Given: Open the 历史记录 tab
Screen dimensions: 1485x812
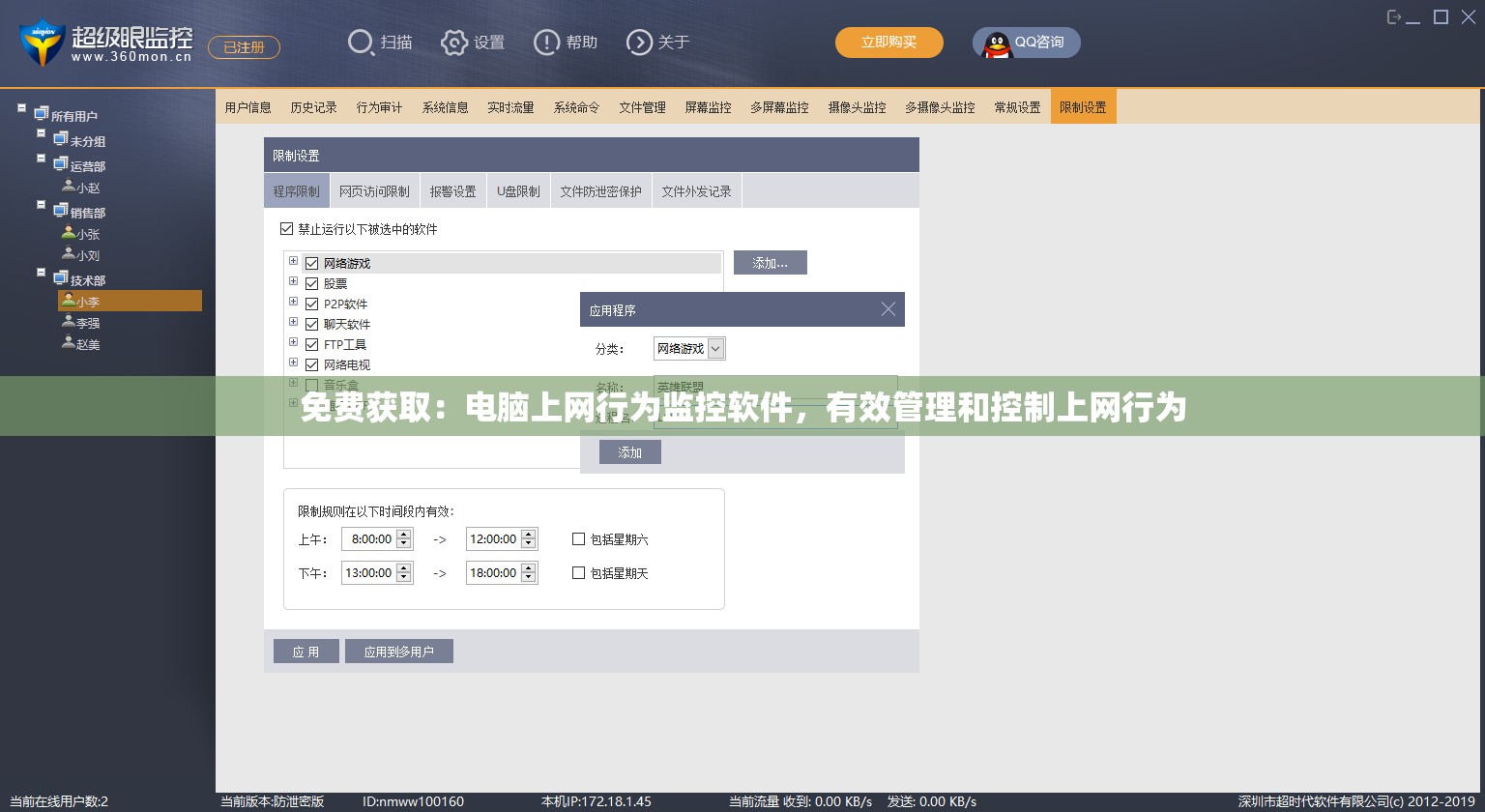Looking at the screenshot, I should [314, 107].
